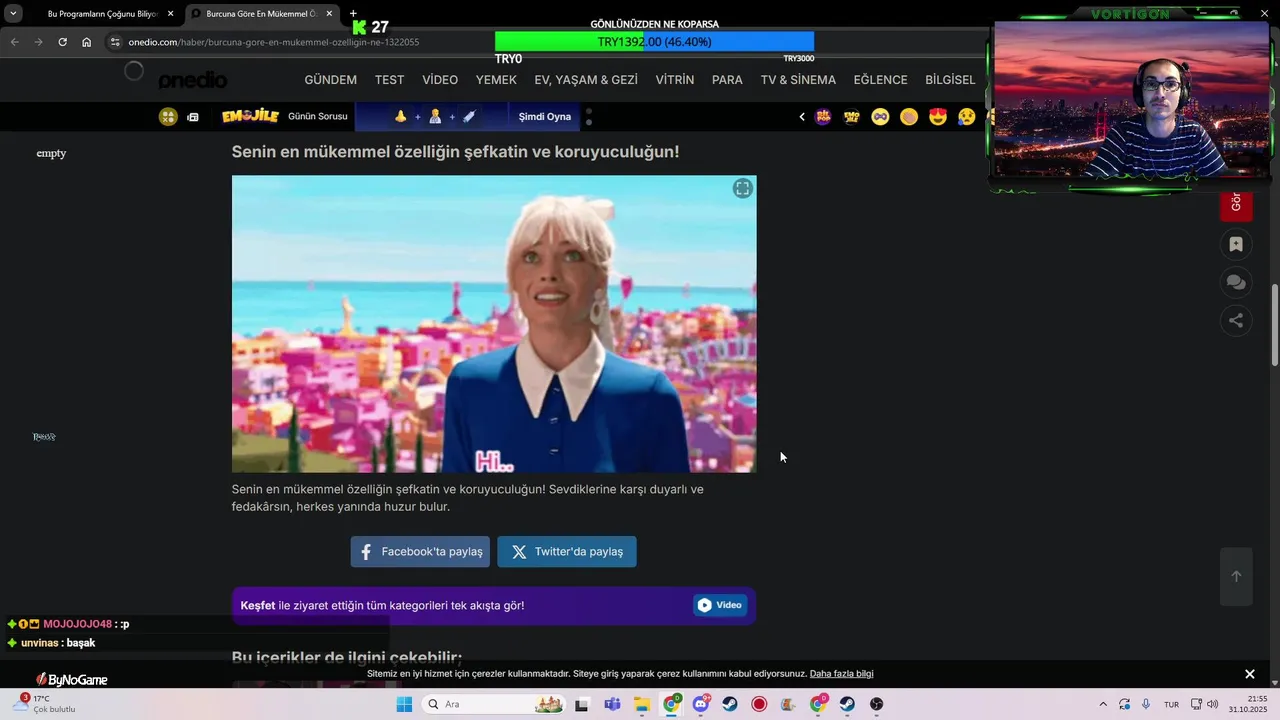Click the onedio logo
Image resolution: width=1280 pixels, height=720 pixels.
(193, 80)
